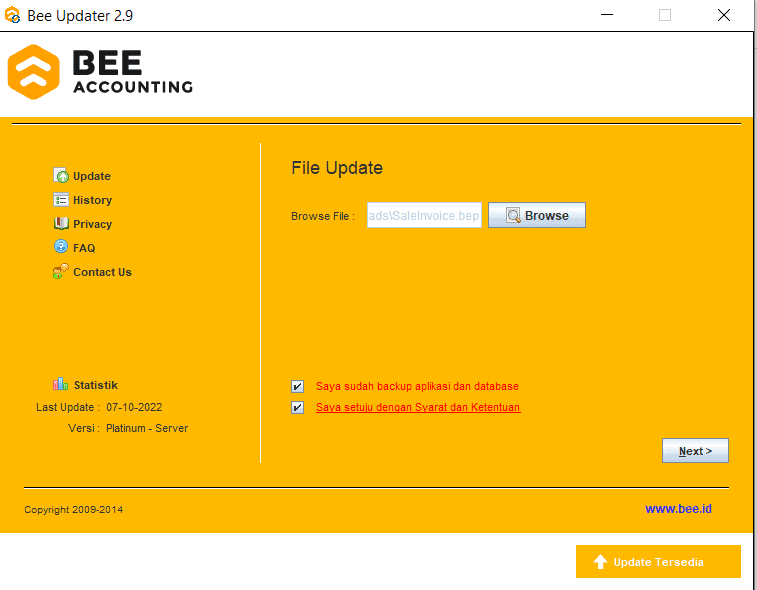Open the FAQ menu item
The width and height of the screenshot is (757, 590).
84,248
